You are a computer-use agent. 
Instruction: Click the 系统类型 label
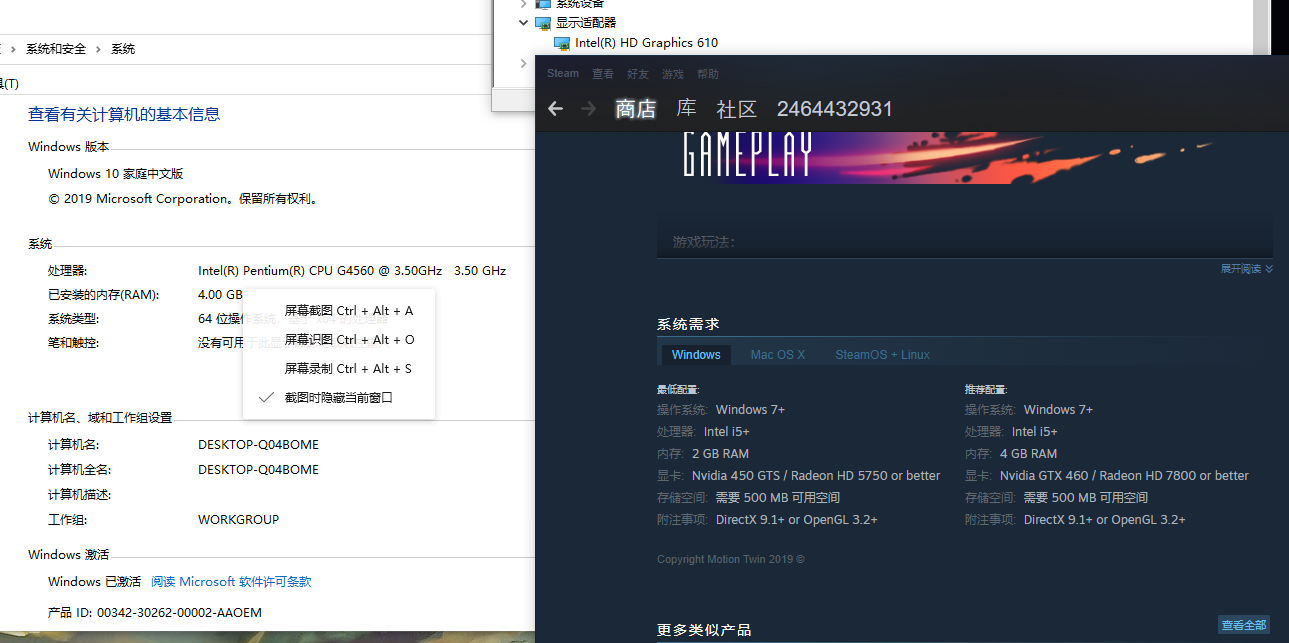point(74,319)
